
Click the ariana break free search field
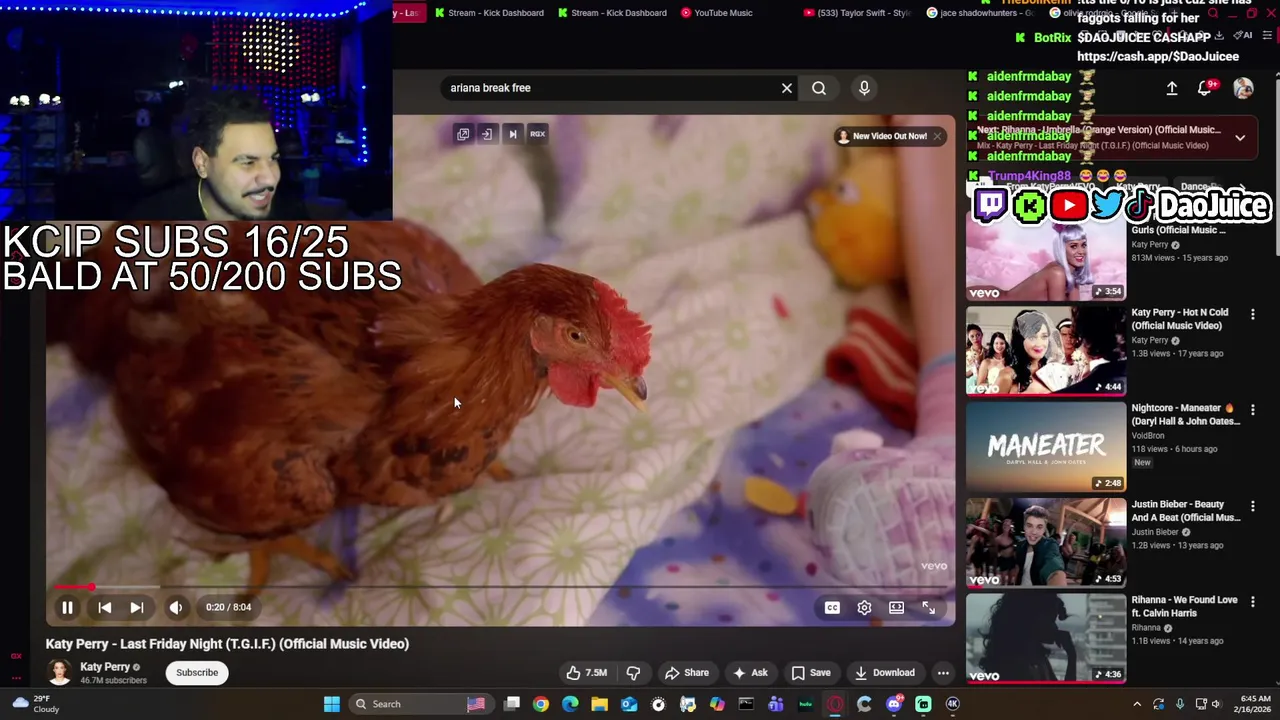(610, 88)
